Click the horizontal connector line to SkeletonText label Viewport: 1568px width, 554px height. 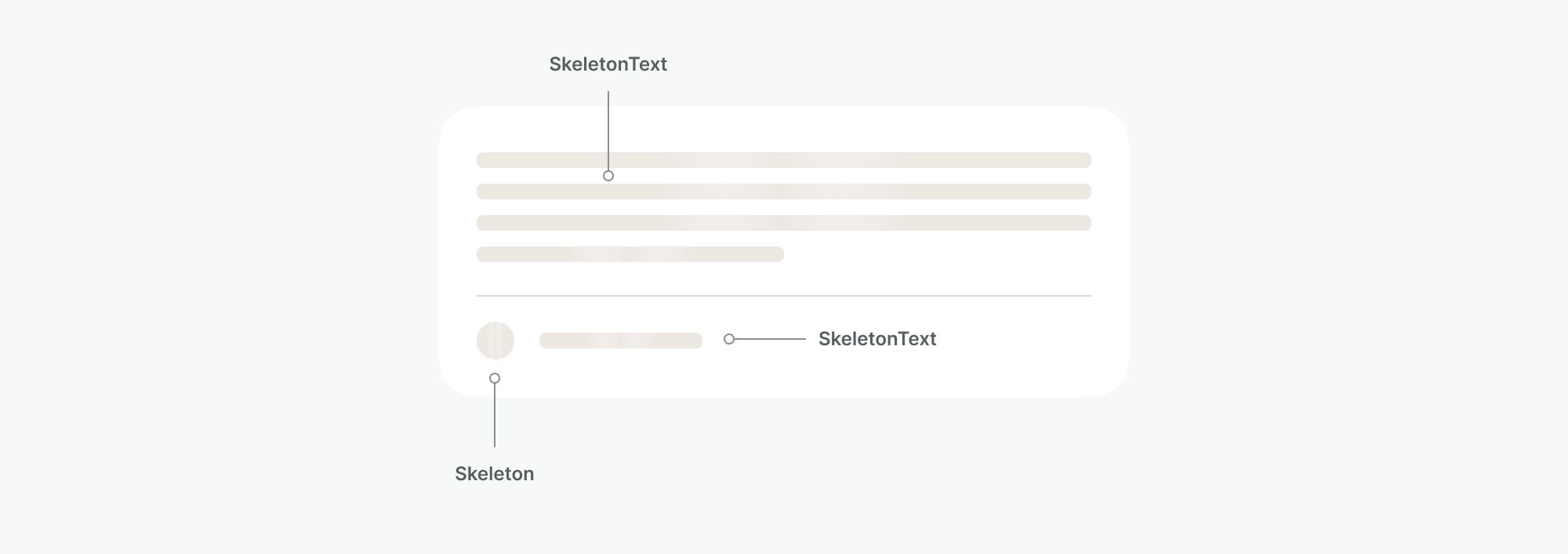click(x=770, y=339)
